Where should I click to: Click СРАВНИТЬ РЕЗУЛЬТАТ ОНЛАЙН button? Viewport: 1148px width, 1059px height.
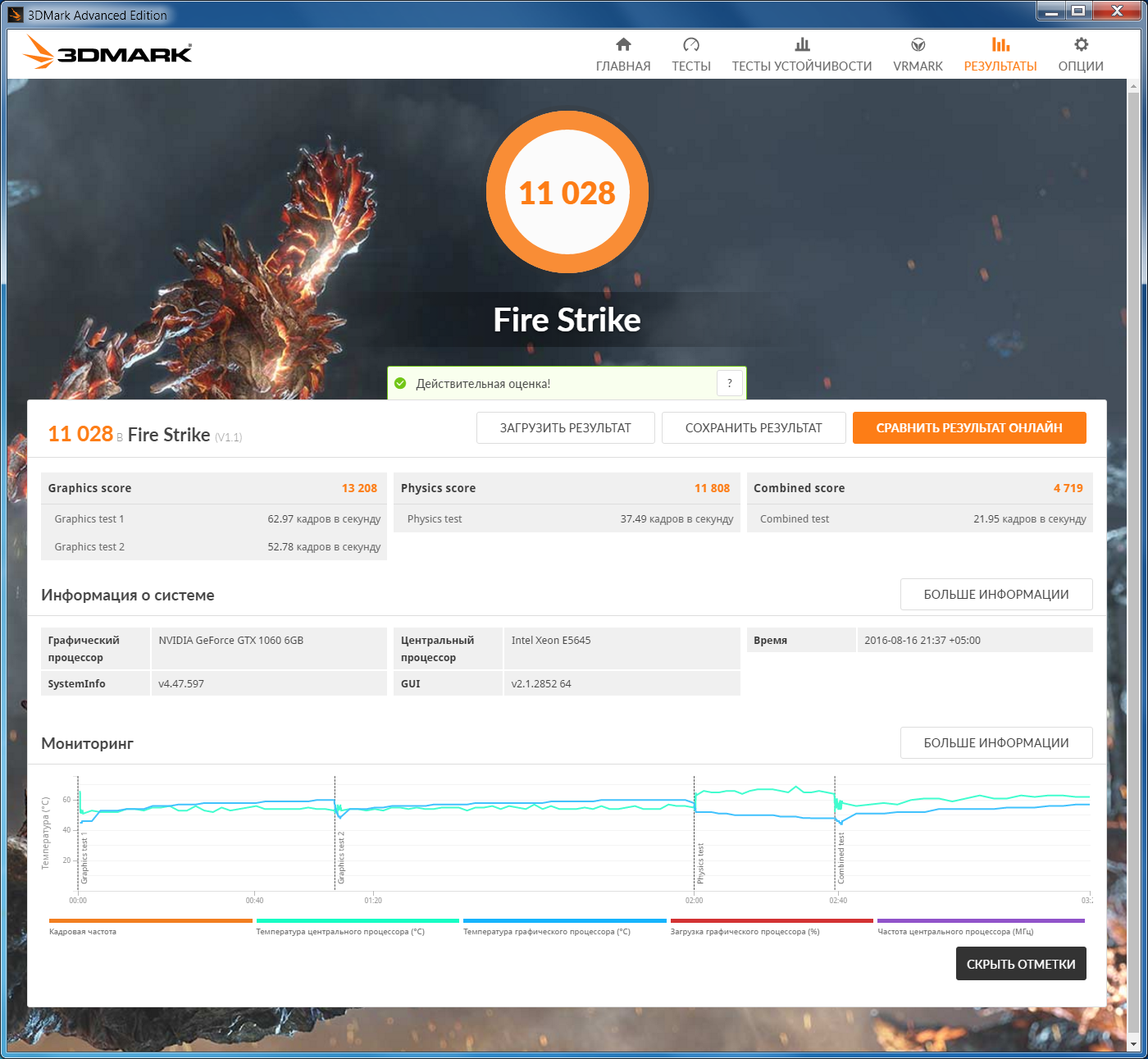(969, 427)
